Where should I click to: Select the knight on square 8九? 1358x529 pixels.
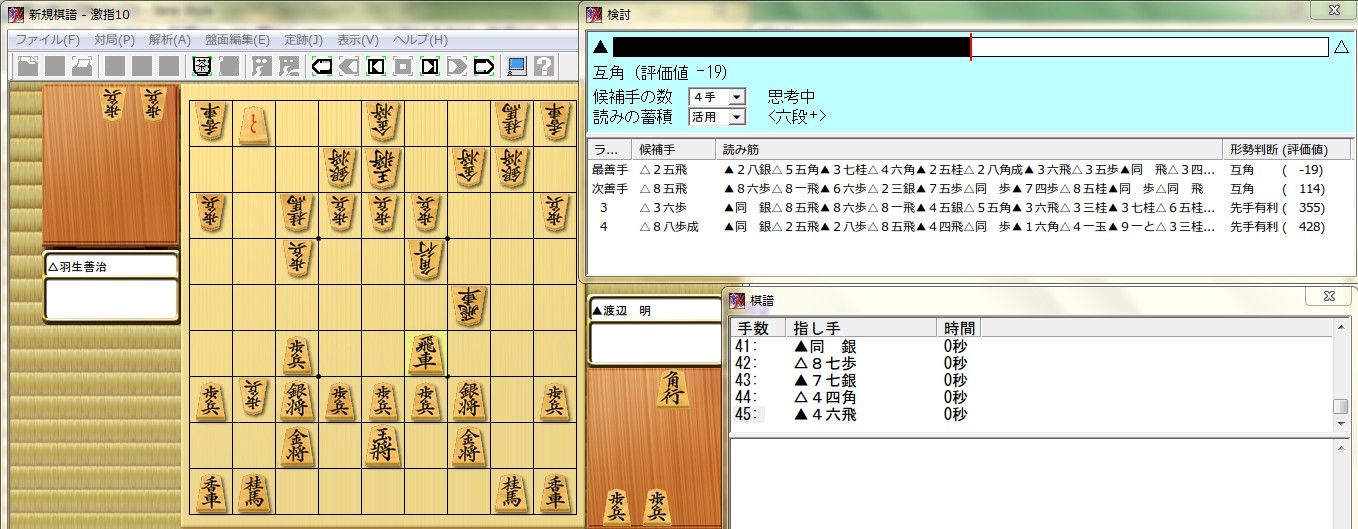coord(254,493)
